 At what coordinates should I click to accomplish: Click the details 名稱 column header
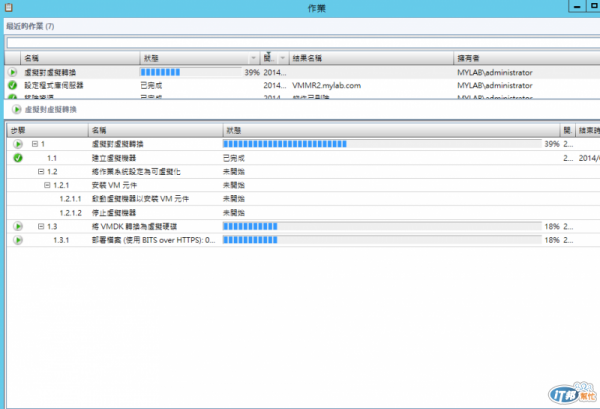(x=156, y=130)
